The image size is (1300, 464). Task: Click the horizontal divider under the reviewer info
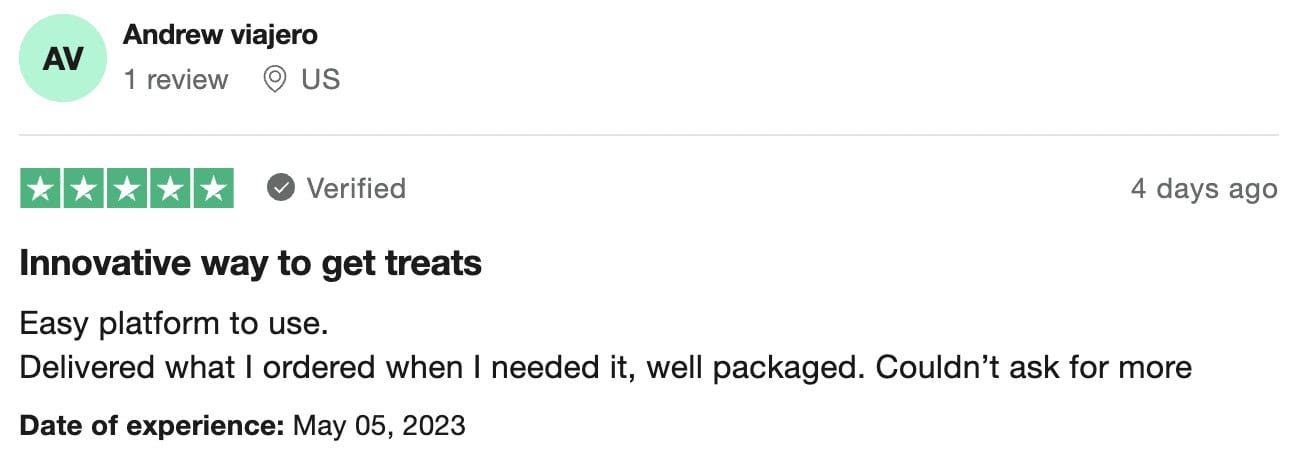pos(649,135)
